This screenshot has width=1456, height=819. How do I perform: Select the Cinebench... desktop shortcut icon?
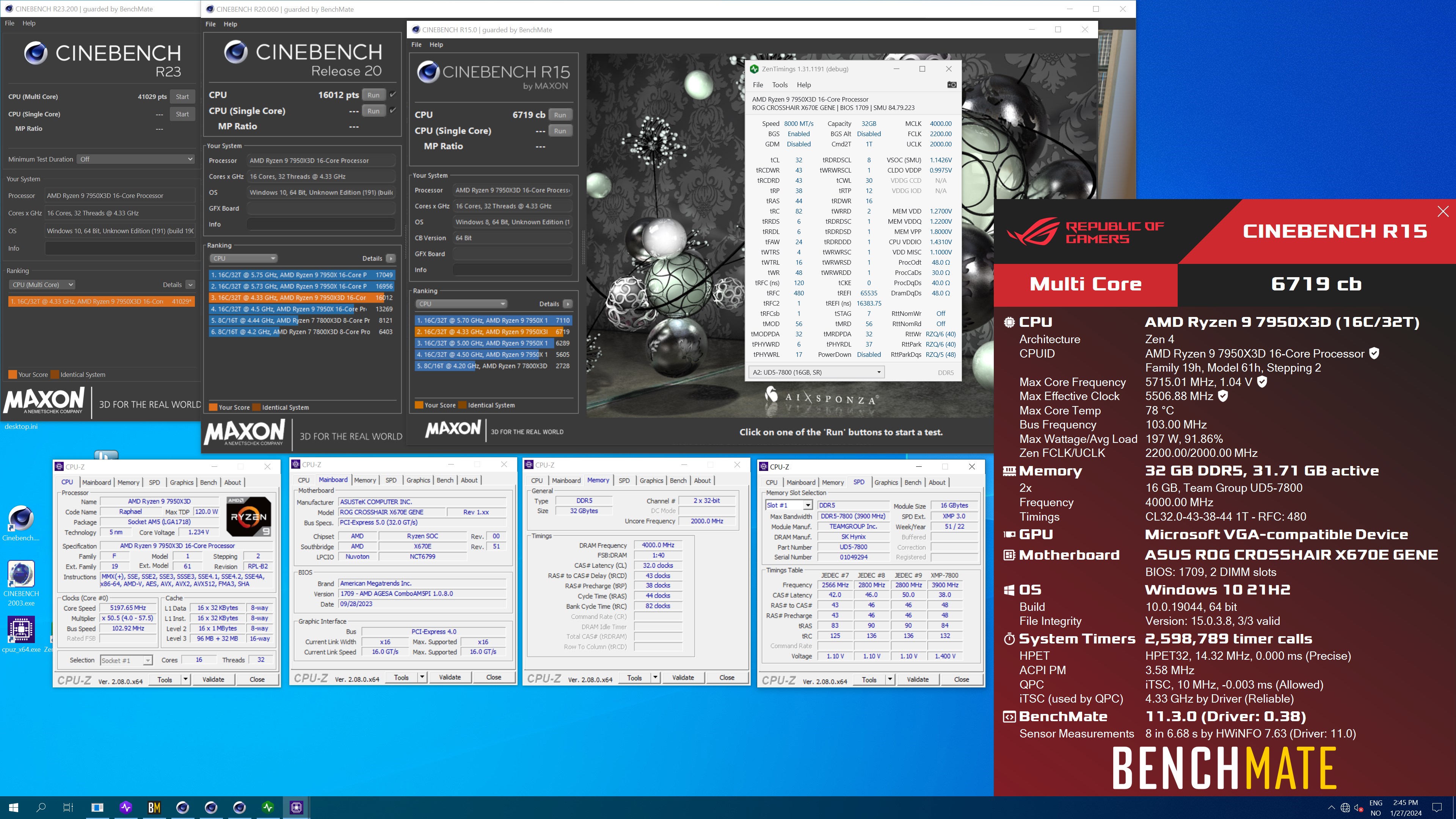coord(21,523)
